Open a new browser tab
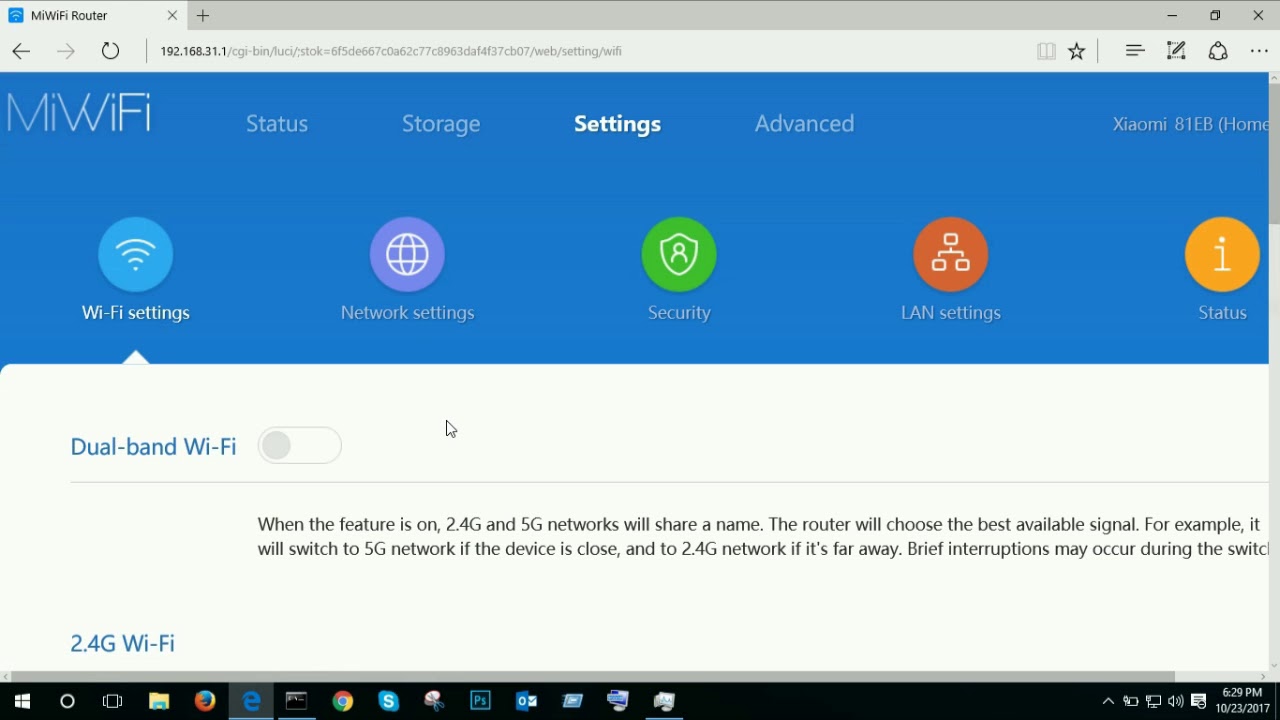This screenshot has width=1280, height=720. [x=203, y=16]
